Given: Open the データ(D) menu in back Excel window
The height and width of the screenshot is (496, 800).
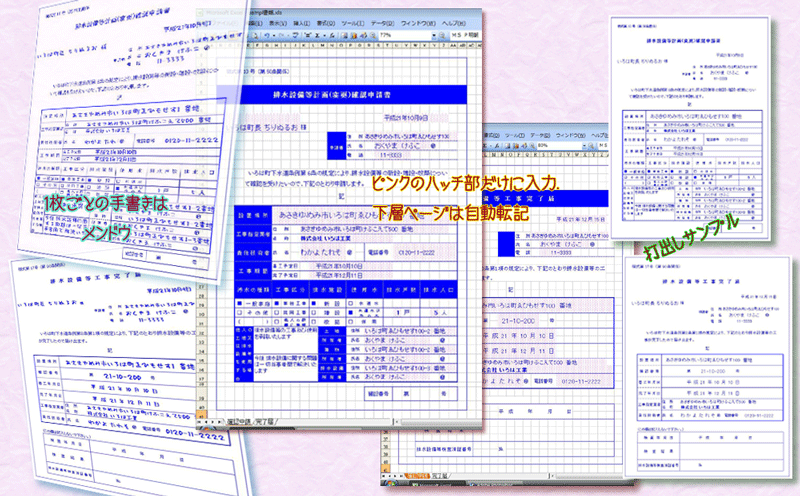Looking at the screenshot, I should [x=540, y=136].
